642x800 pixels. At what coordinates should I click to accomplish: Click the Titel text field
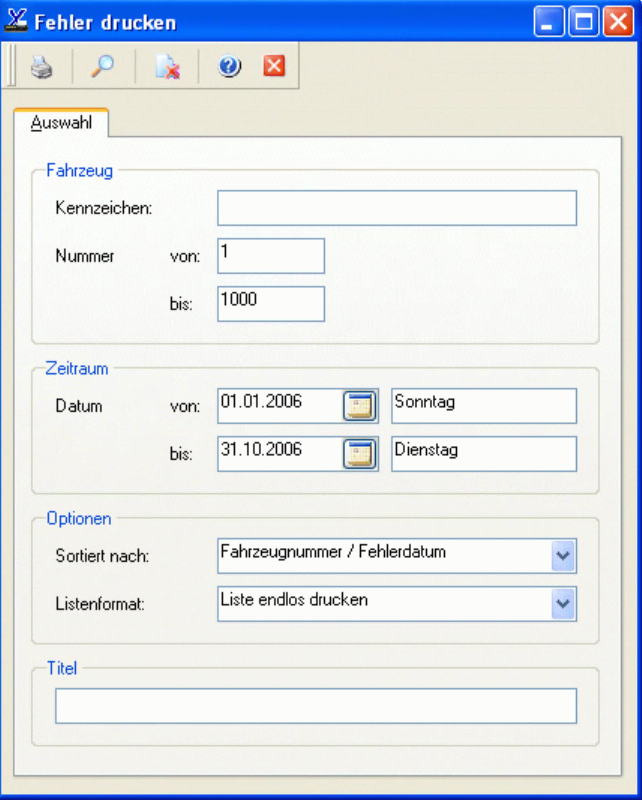[315, 705]
